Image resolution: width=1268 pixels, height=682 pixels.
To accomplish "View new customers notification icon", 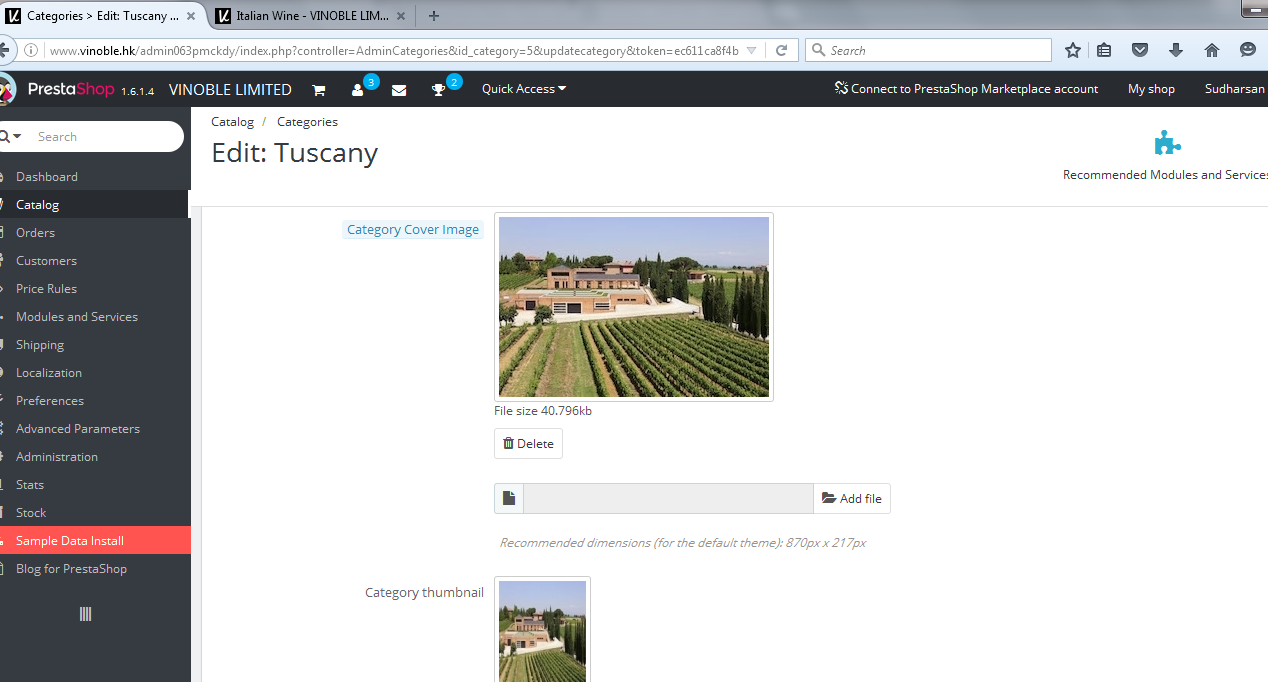I will (x=358, y=90).
